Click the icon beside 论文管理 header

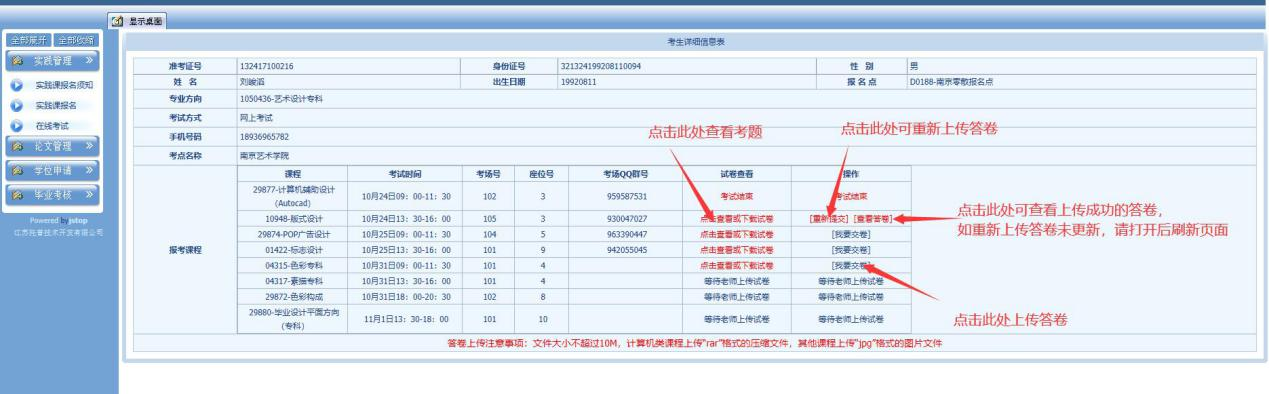coord(17,146)
